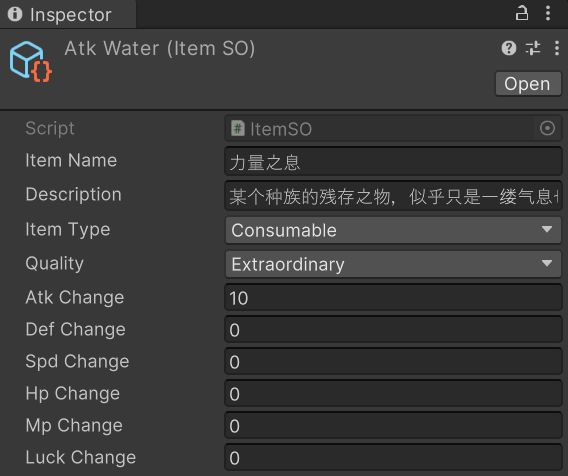Click the ItemSO script file icon
Screen dimensions: 568x476
pos(238,128)
